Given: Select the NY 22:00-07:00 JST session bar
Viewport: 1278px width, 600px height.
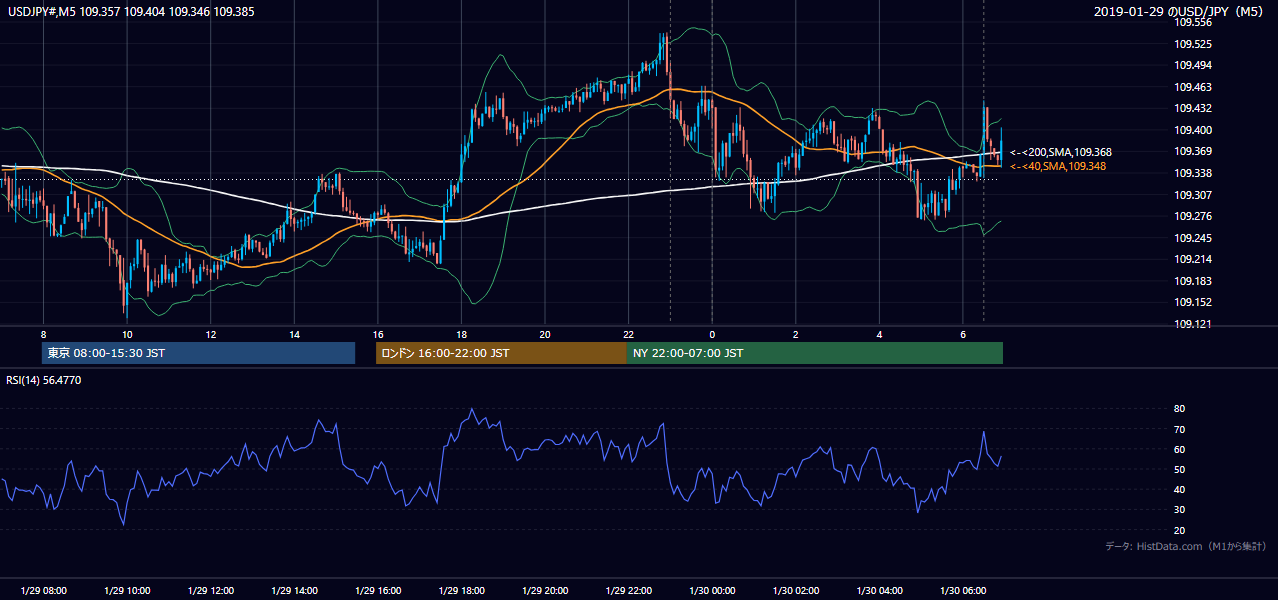Looking at the screenshot, I should tap(814, 353).
